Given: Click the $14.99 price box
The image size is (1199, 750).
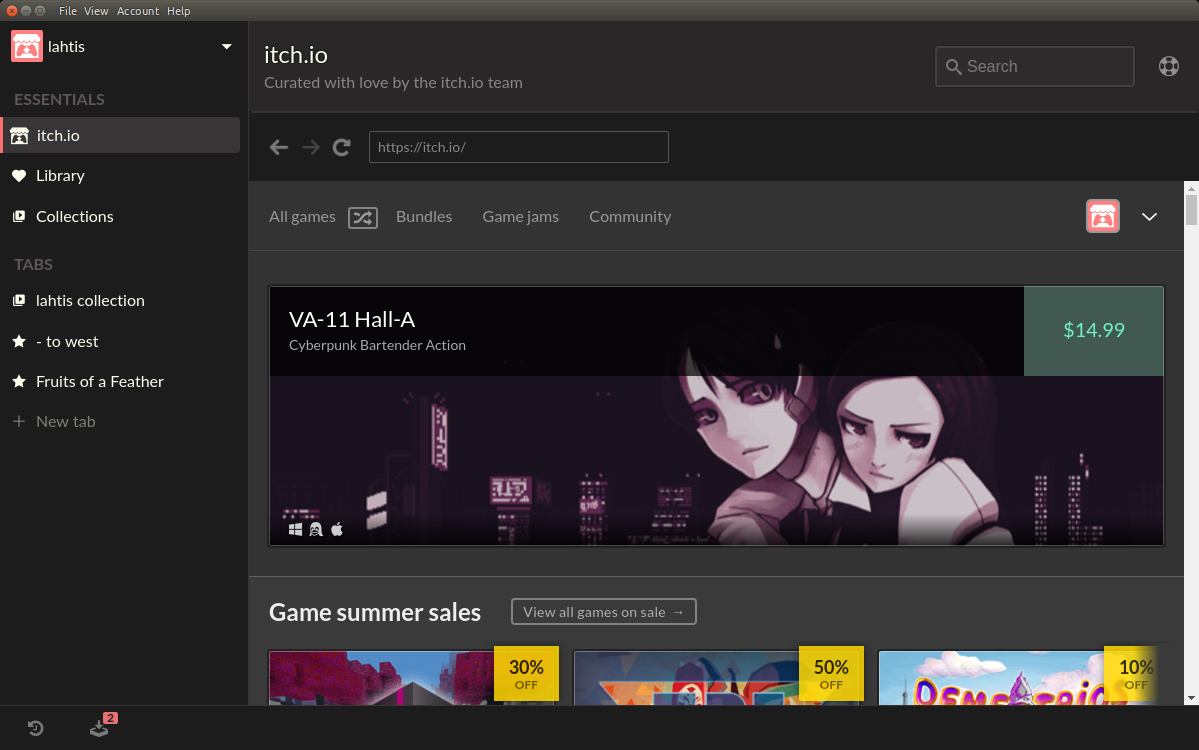Looking at the screenshot, I should (x=1093, y=331).
